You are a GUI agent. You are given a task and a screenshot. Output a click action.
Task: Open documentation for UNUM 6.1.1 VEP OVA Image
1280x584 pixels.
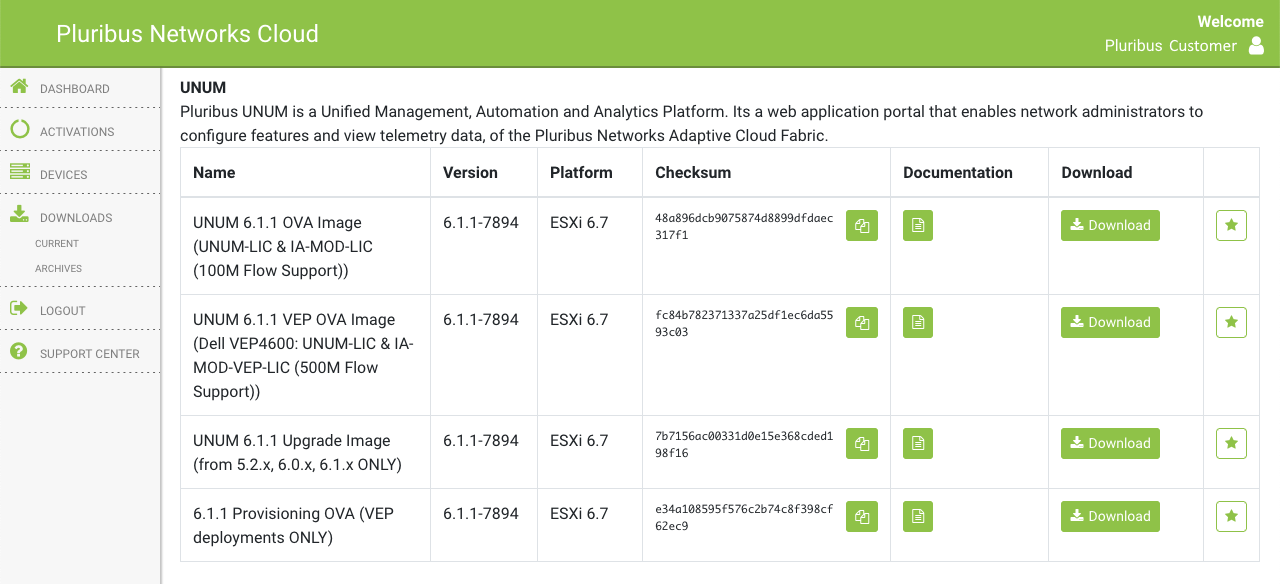(918, 323)
